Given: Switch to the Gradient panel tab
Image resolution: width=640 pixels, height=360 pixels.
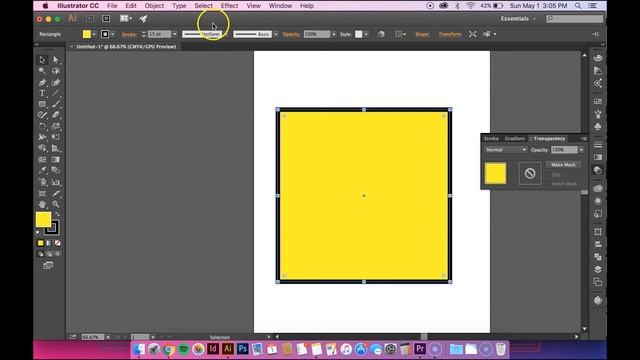Looking at the screenshot, I should pos(515,139).
